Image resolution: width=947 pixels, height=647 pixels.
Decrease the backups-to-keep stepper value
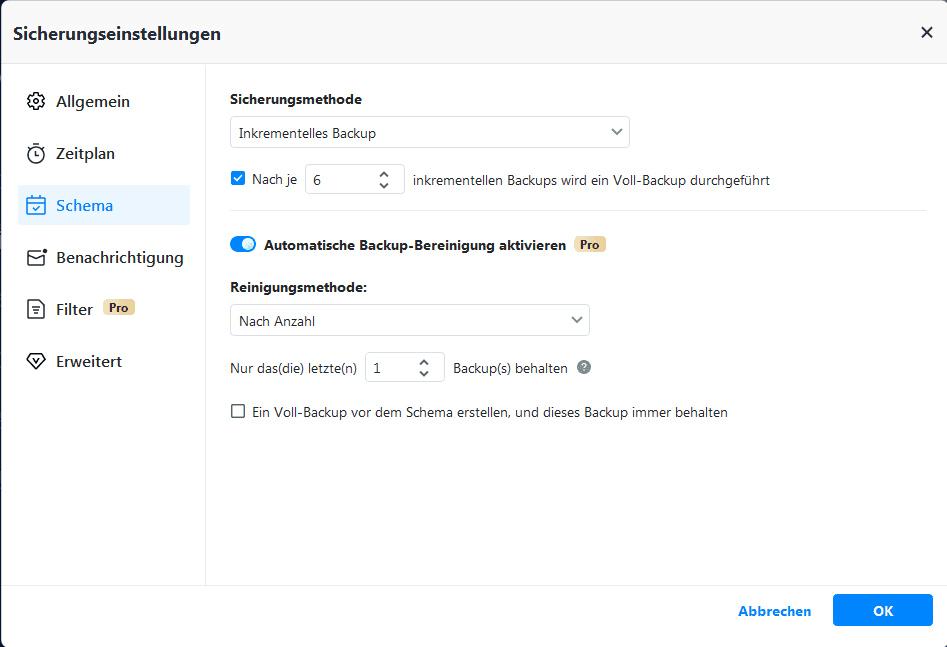(424, 374)
